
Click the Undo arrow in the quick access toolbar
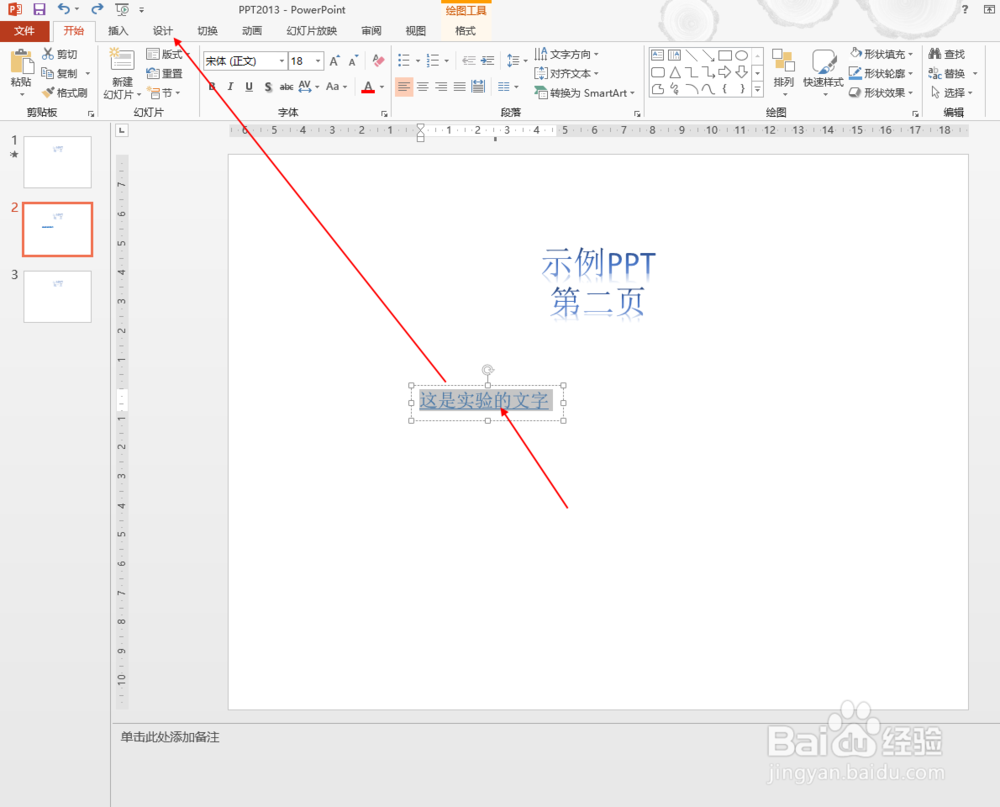click(x=64, y=9)
